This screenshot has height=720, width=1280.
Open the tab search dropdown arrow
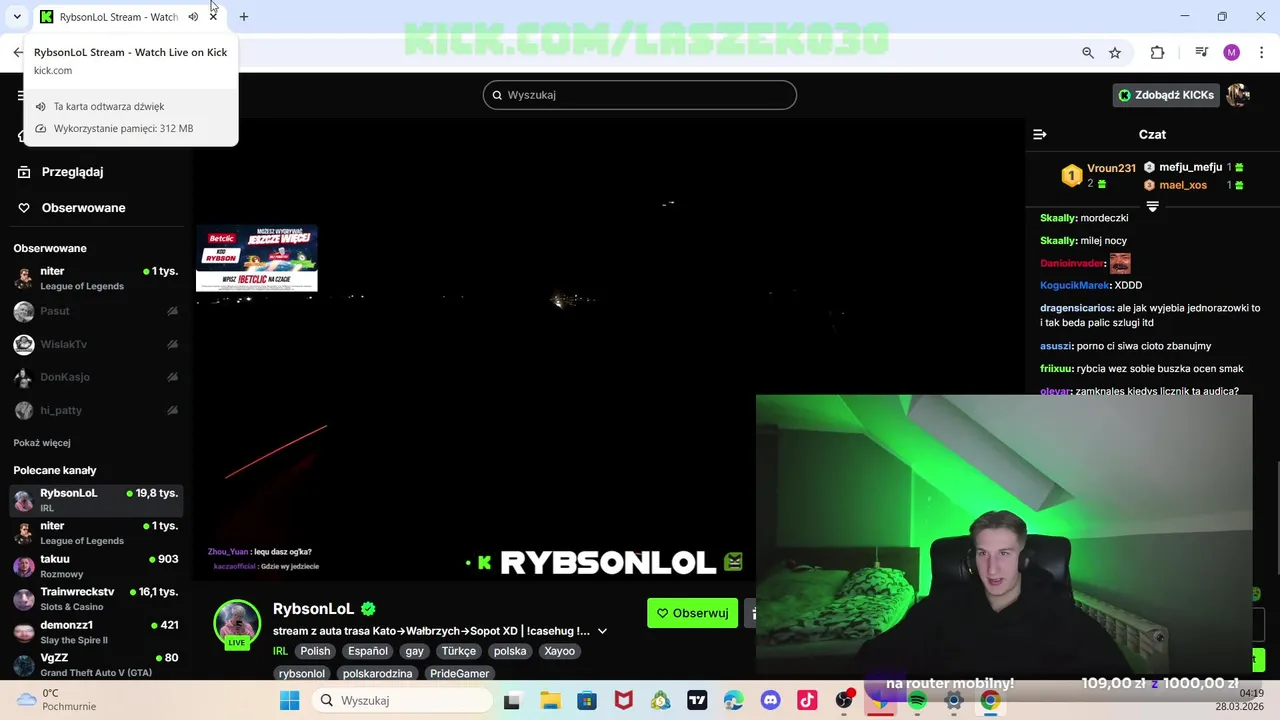[x=17, y=17]
